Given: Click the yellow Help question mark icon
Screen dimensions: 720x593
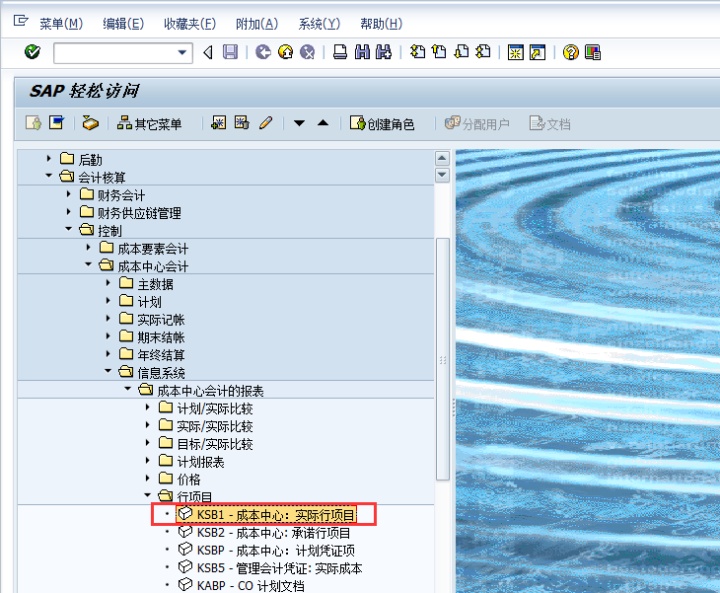Looking at the screenshot, I should pos(570,52).
